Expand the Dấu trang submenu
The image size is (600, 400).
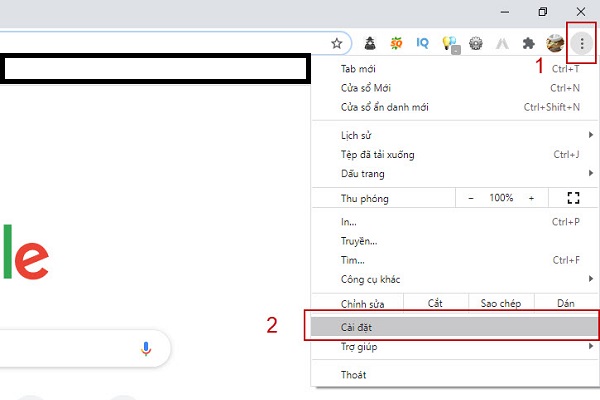tap(454, 173)
